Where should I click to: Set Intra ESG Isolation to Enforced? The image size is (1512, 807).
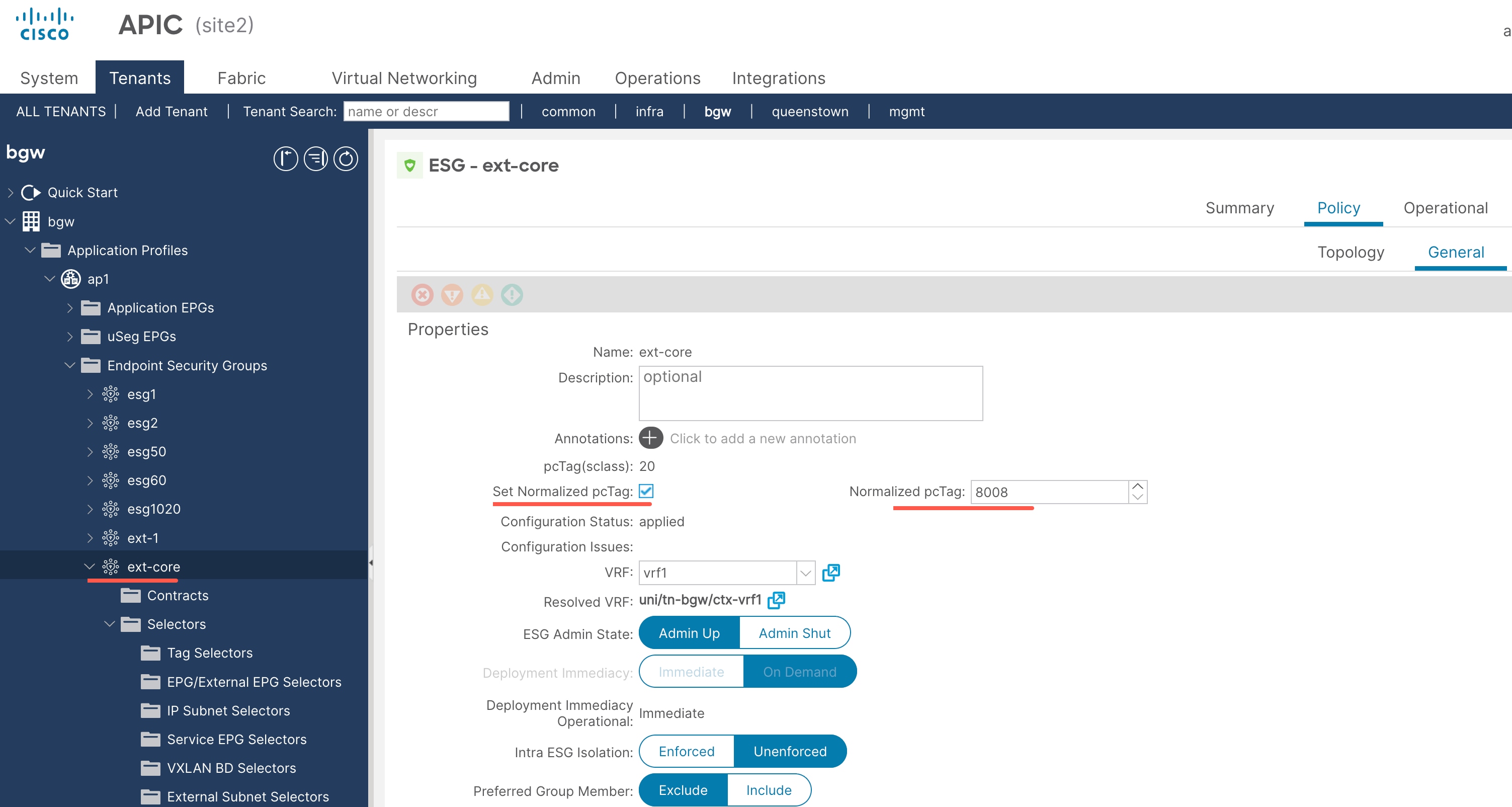click(x=686, y=751)
